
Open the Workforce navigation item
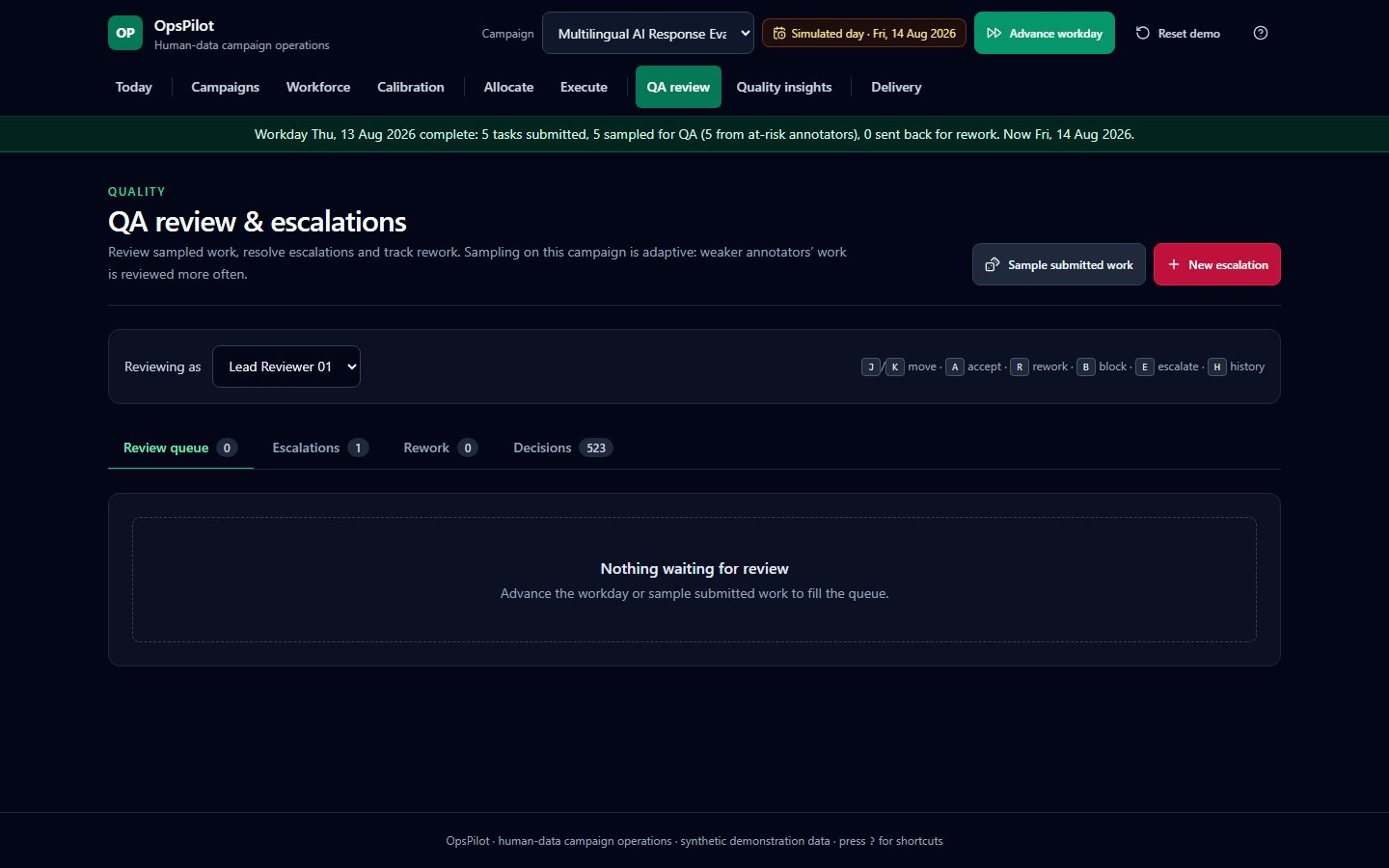318,87
